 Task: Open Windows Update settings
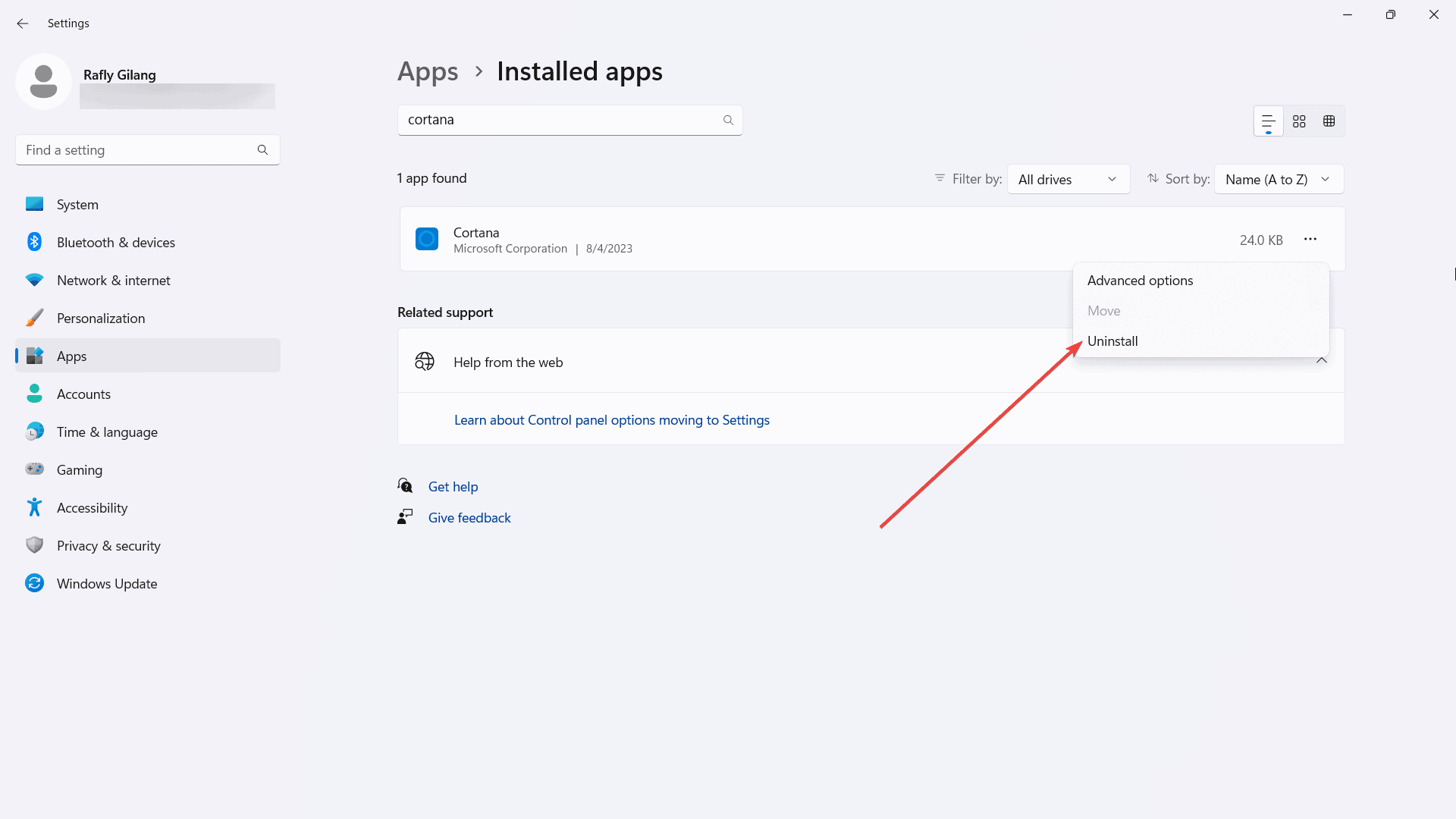(x=148, y=583)
